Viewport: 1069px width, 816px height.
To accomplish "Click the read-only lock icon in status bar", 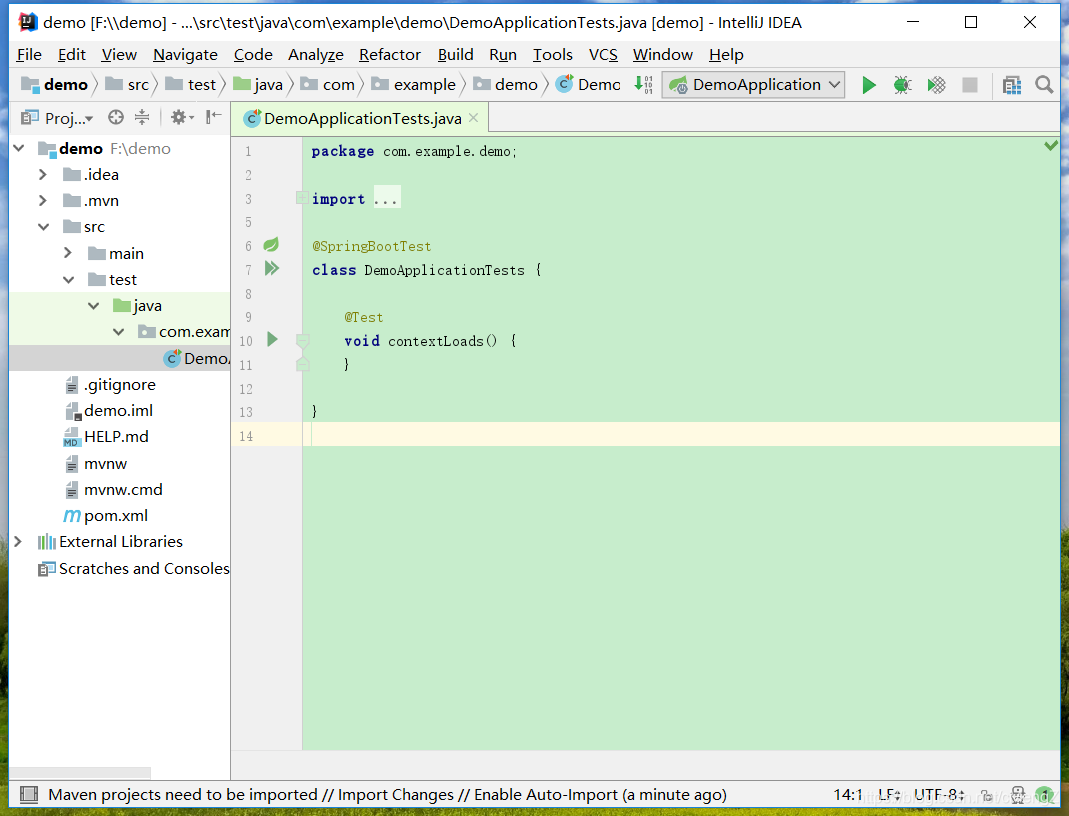I will pyautogui.click(x=987, y=795).
